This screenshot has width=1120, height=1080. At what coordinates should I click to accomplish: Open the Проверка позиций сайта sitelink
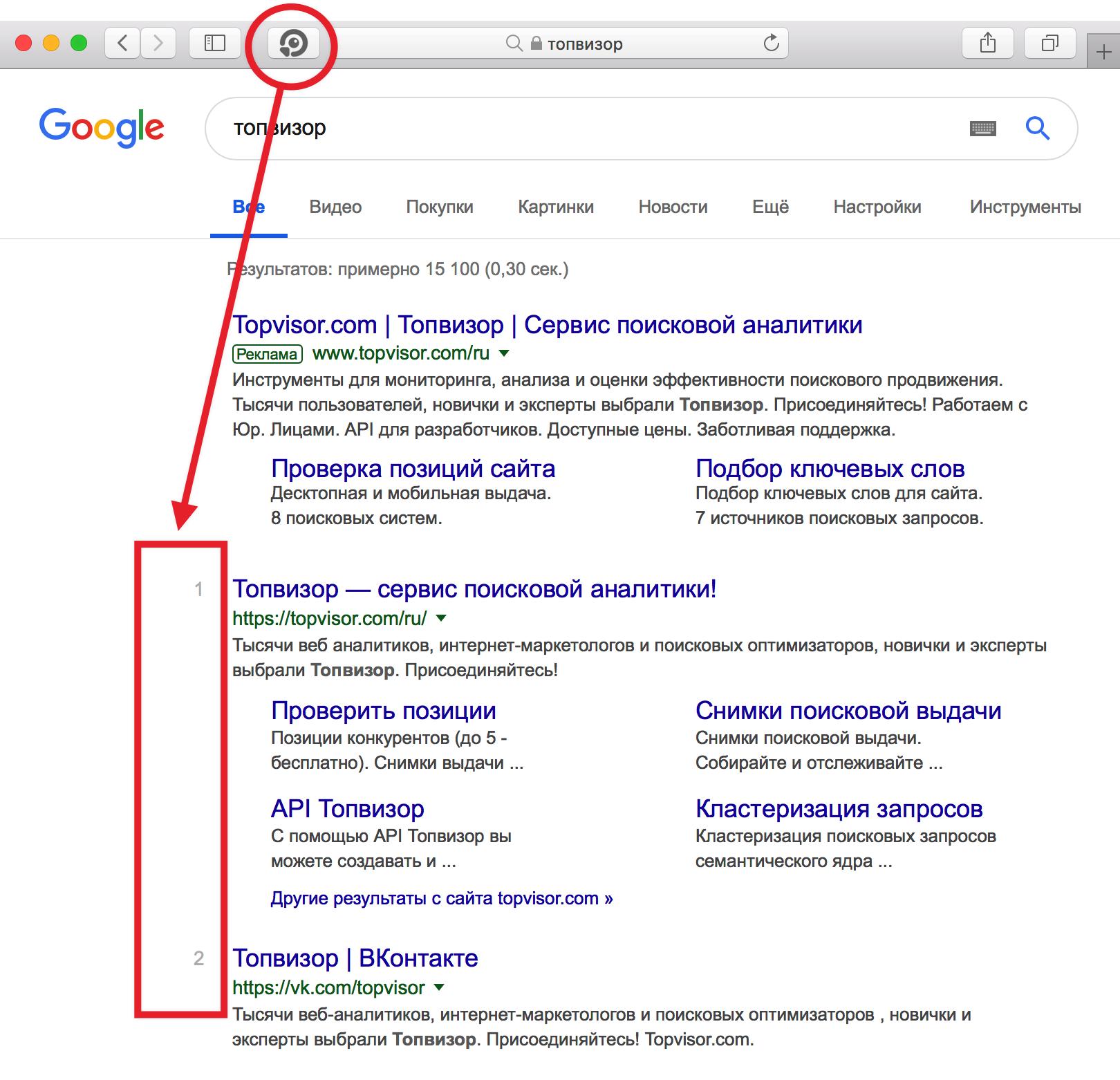pyautogui.click(x=413, y=468)
